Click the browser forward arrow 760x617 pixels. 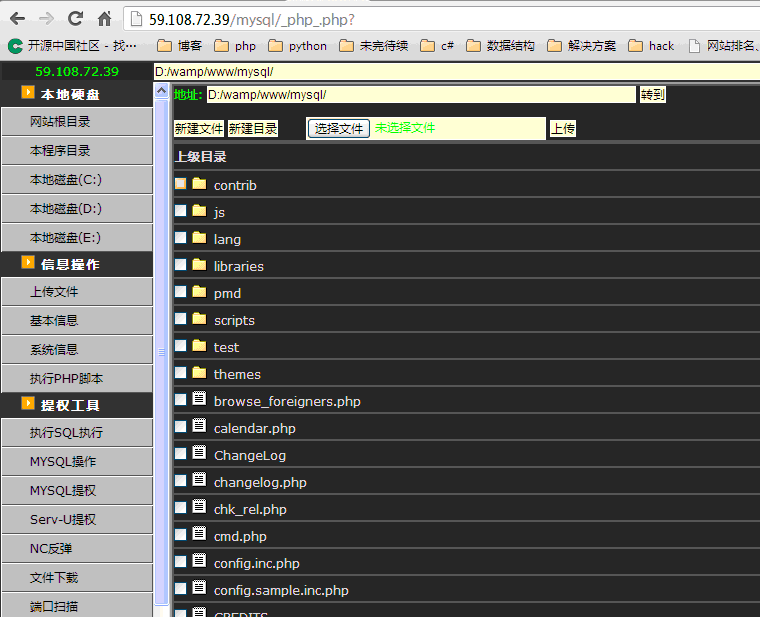47,19
